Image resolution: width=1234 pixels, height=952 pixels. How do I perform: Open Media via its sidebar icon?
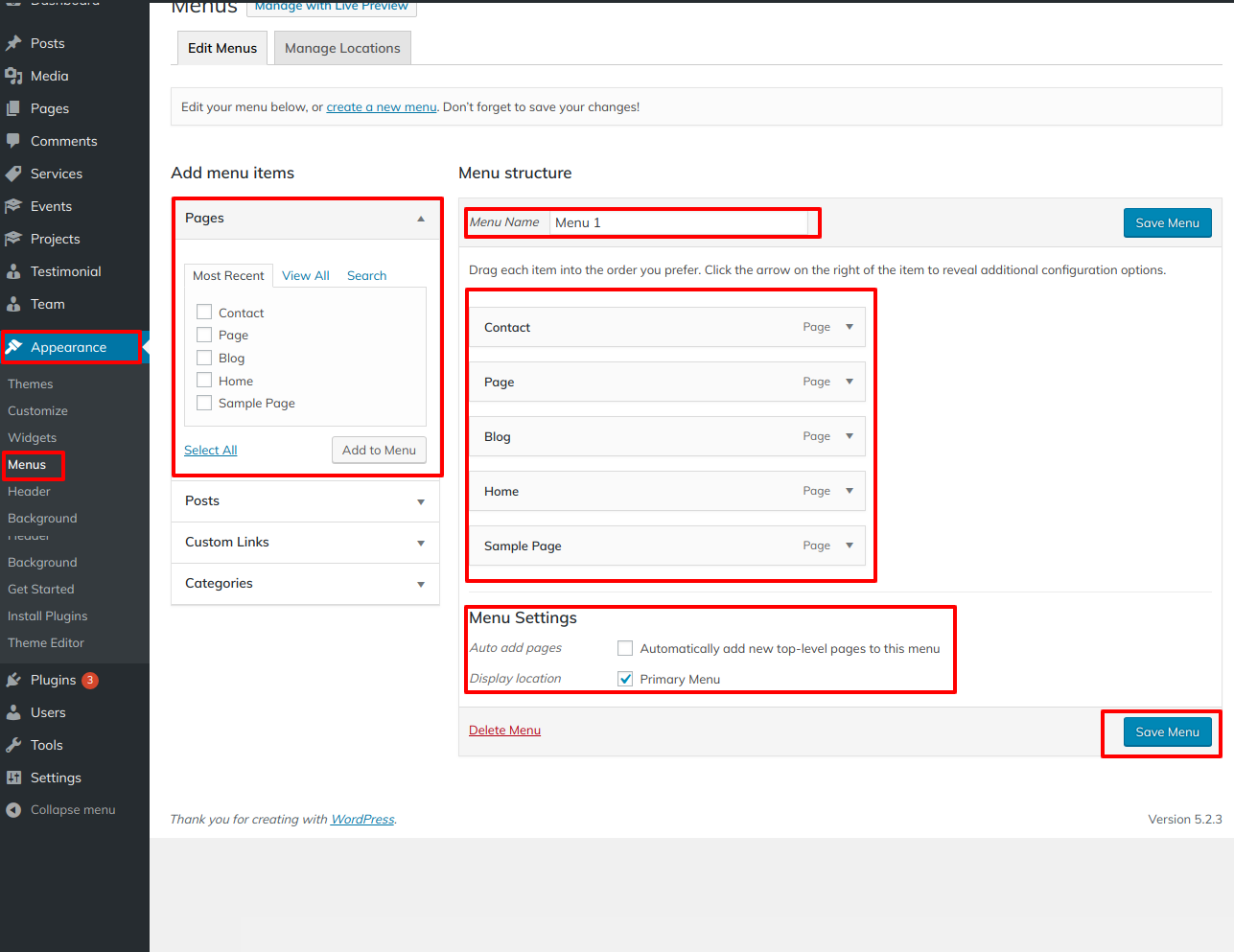pyautogui.click(x=13, y=76)
